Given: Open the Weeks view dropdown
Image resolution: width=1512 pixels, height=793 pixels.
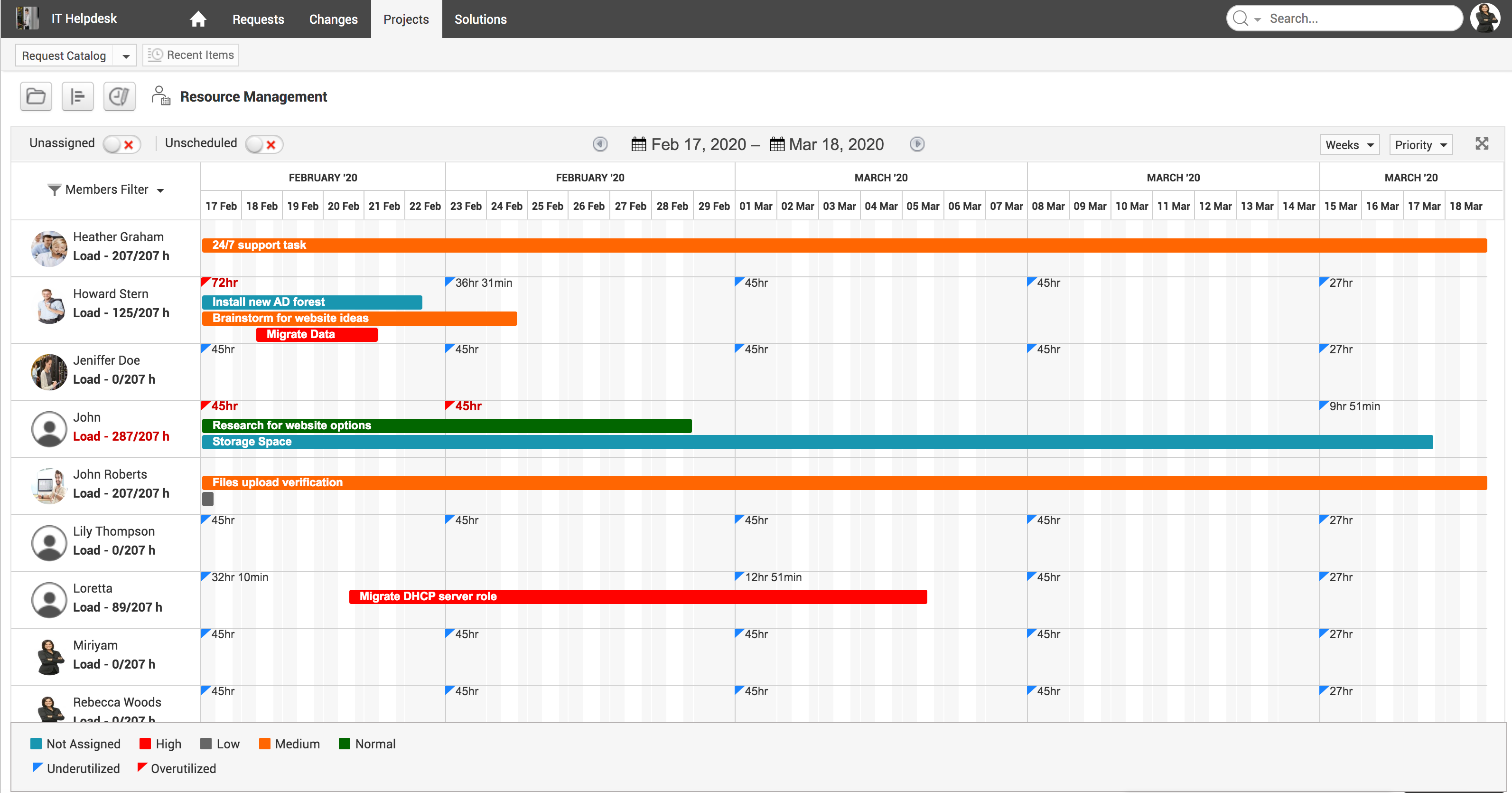Looking at the screenshot, I should 1349,145.
